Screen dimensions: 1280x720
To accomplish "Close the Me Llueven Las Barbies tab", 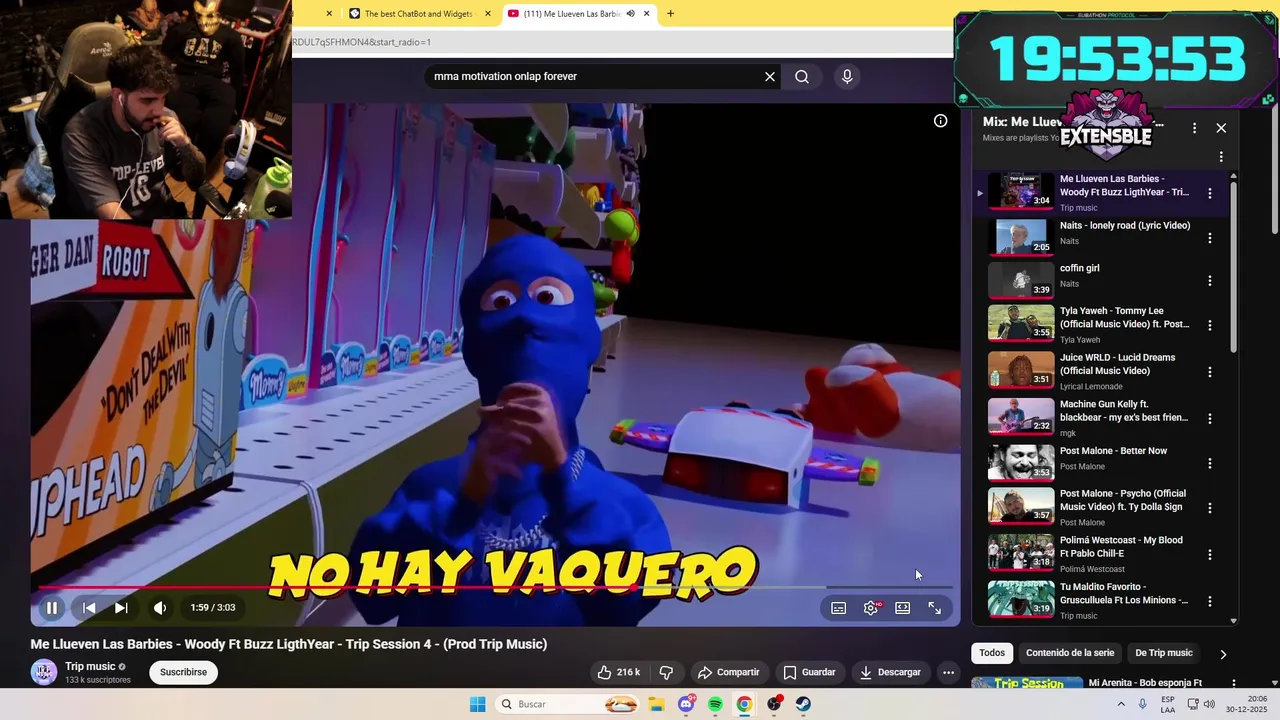I will tap(647, 14).
